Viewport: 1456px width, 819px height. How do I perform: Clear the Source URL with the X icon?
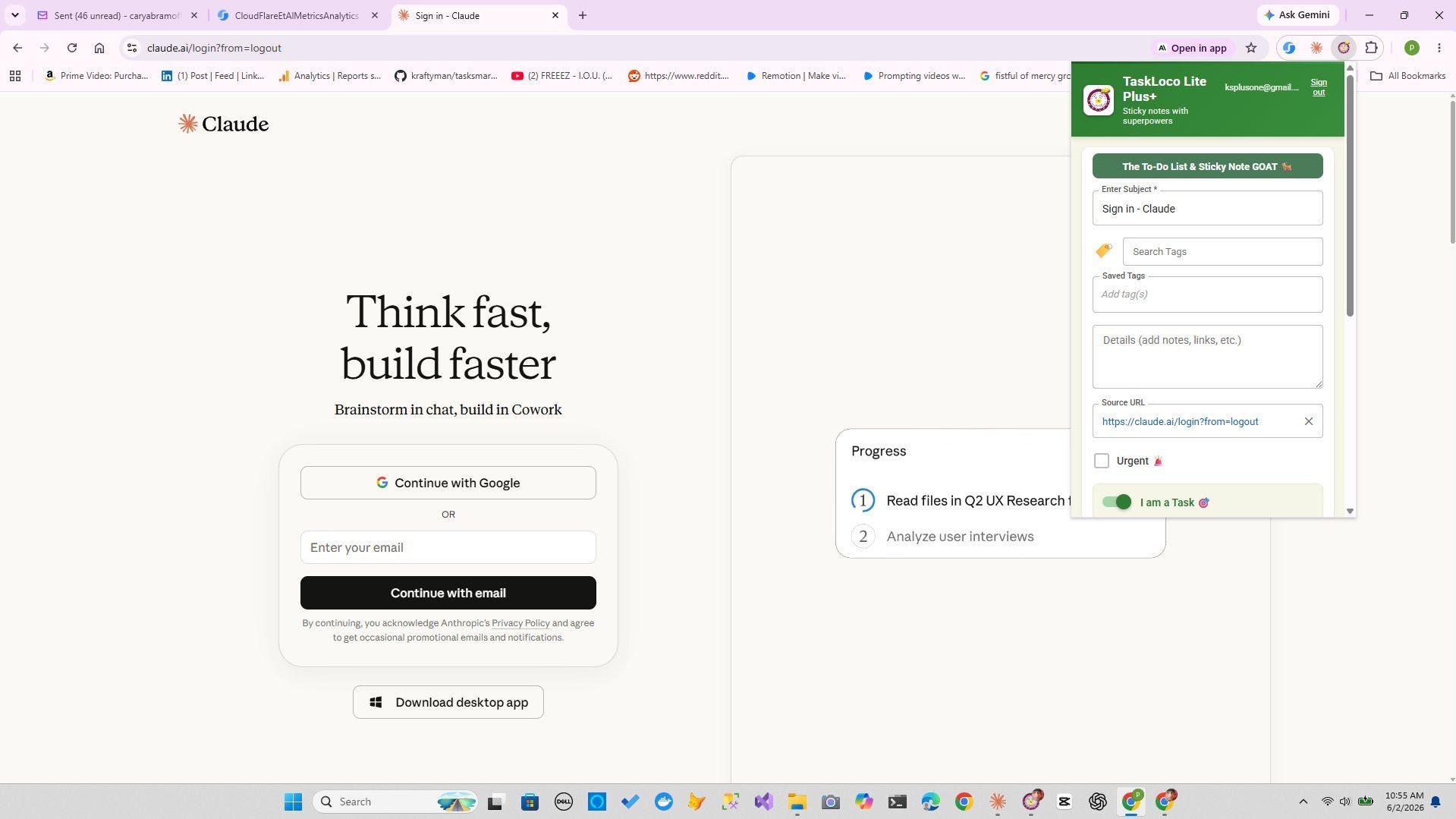coord(1309,421)
